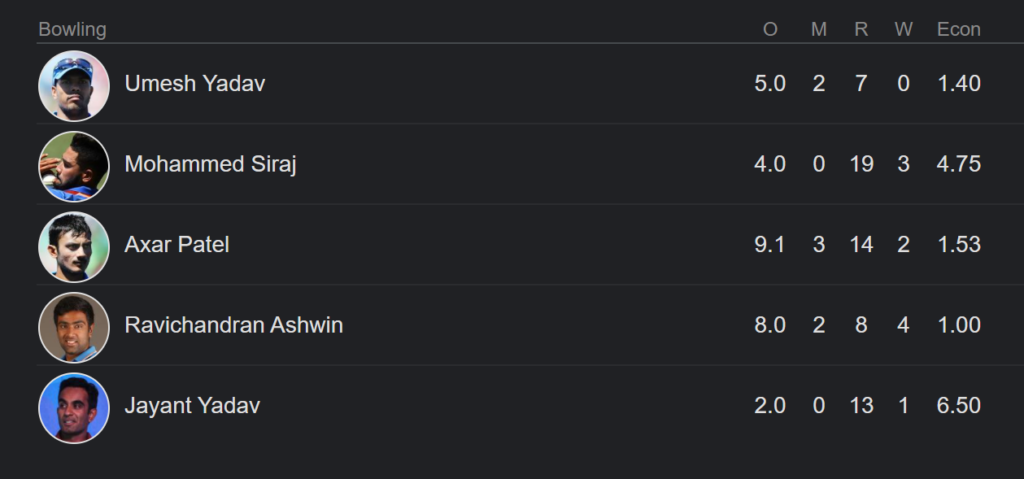Open Umesh Yadav's profile photo
The image size is (1024, 479).
(74, 86)
